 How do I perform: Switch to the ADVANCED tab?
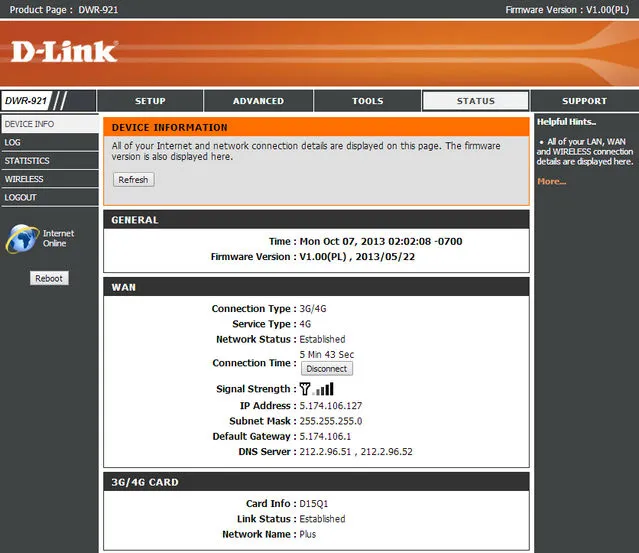pos(258,101)
